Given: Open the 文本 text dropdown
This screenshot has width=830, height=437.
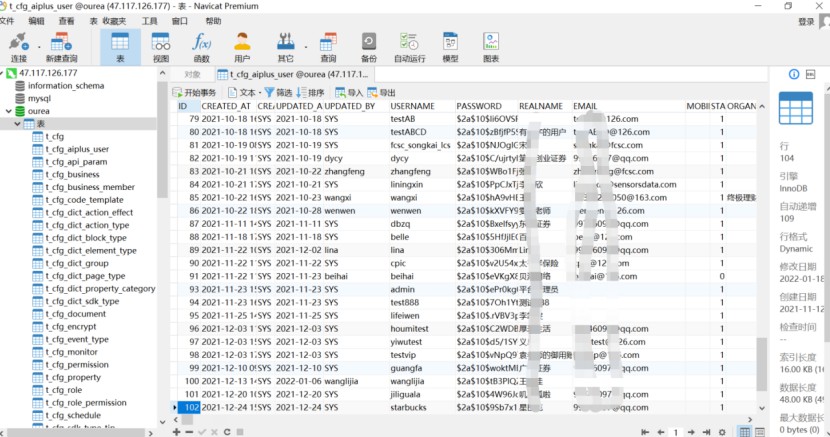Looking at the screenshot, I should pyautogui.click(x=245, y=93).
